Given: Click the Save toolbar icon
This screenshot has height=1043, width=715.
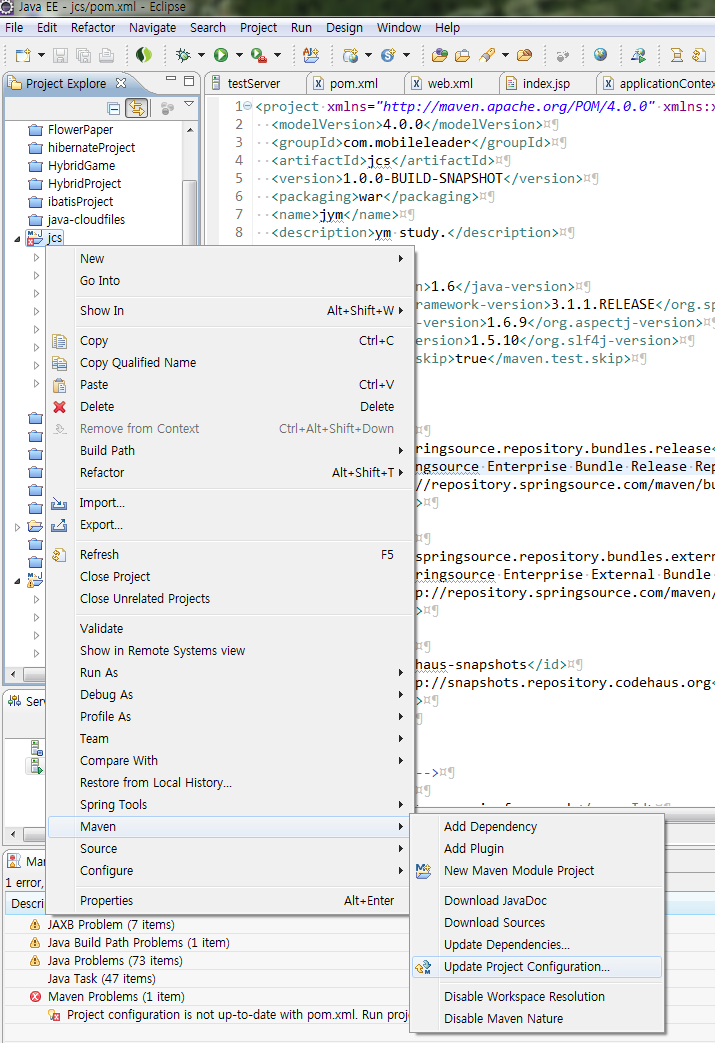Looking at the screenshot, I should 61,55.
